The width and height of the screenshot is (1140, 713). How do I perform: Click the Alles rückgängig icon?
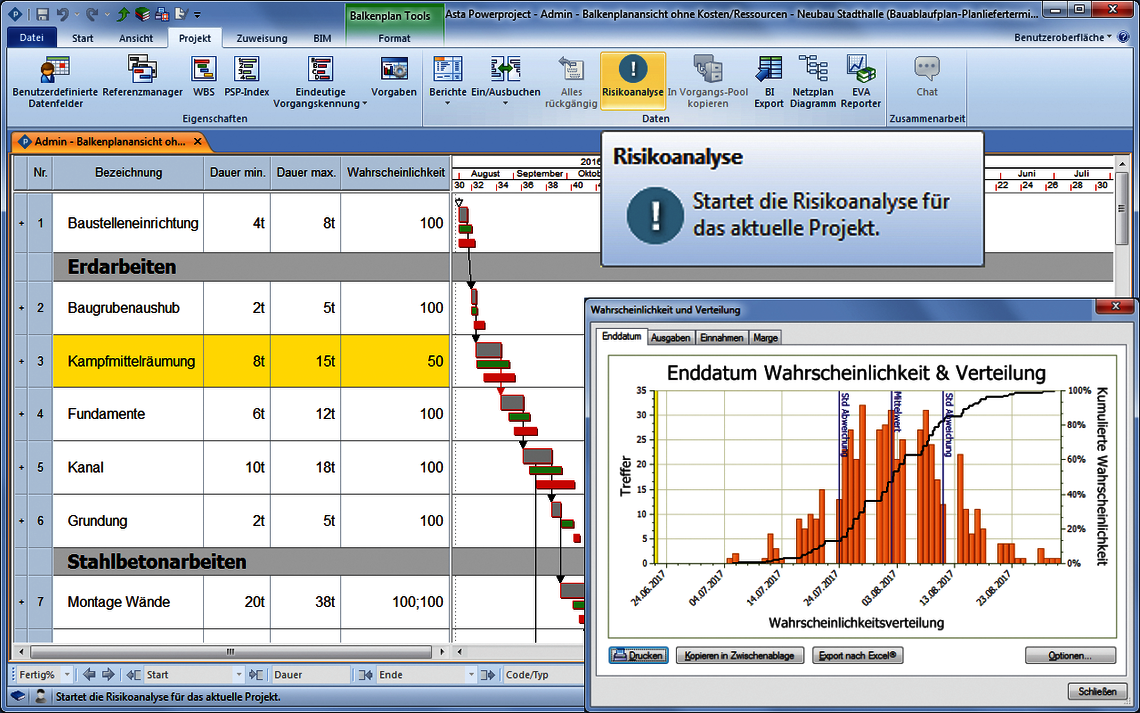[571, 70]
